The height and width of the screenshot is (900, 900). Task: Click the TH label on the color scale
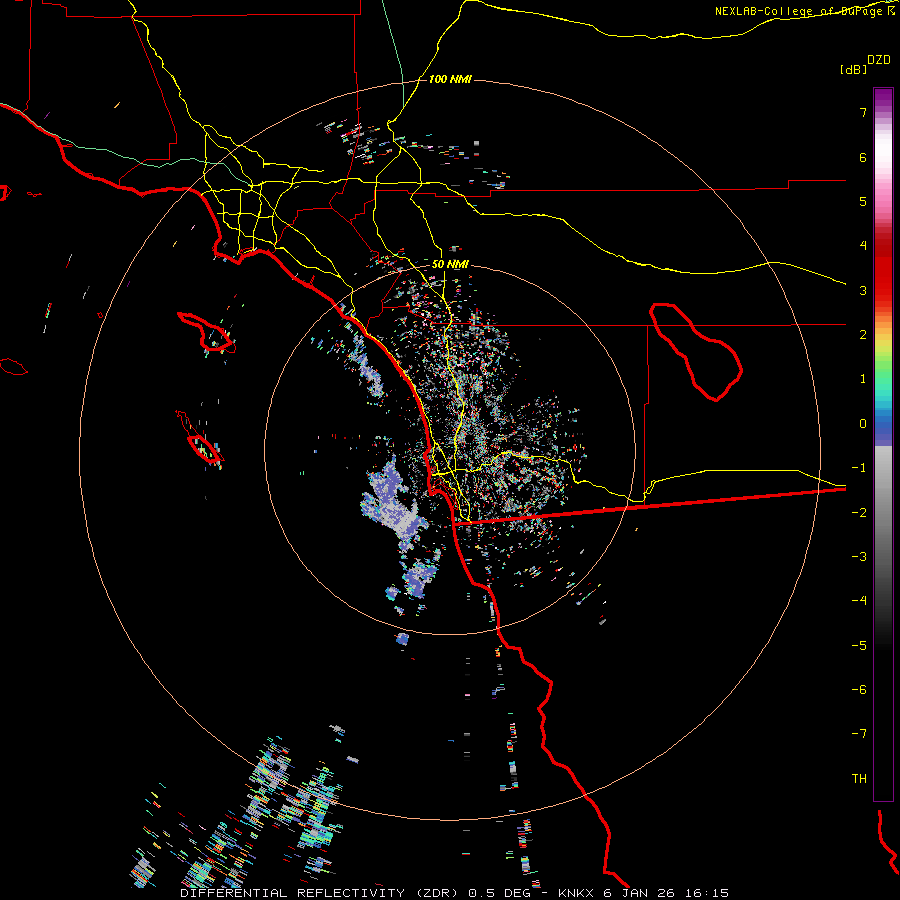coord(859,778)
